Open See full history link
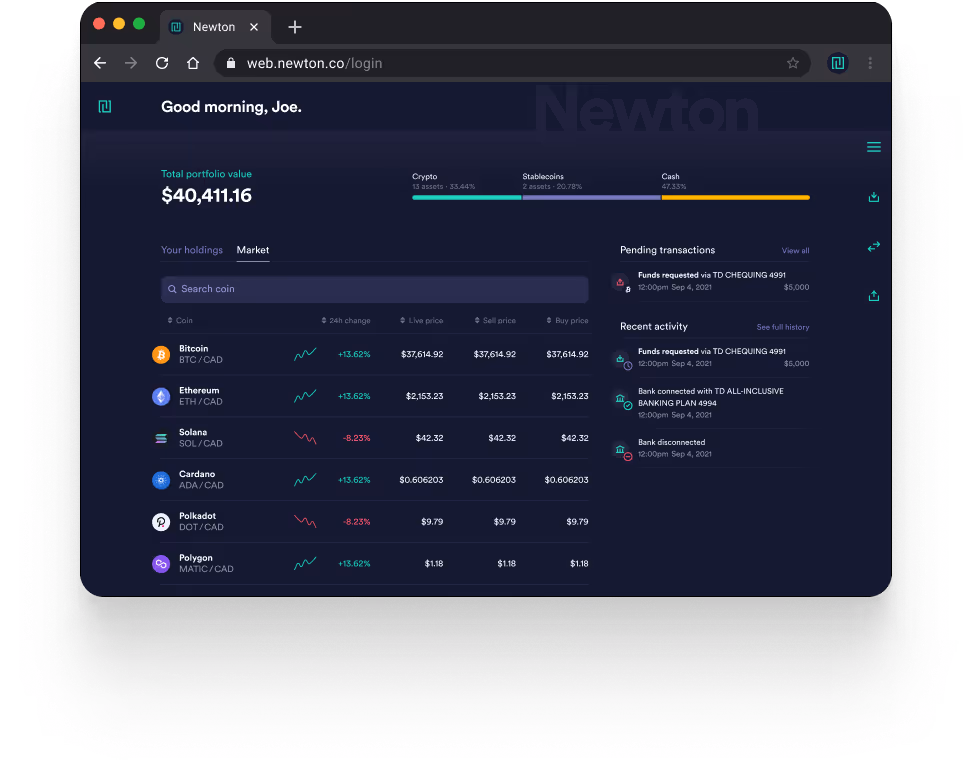Image resolution: width=972 pixels, height=777 pixels. coord(783,327)
